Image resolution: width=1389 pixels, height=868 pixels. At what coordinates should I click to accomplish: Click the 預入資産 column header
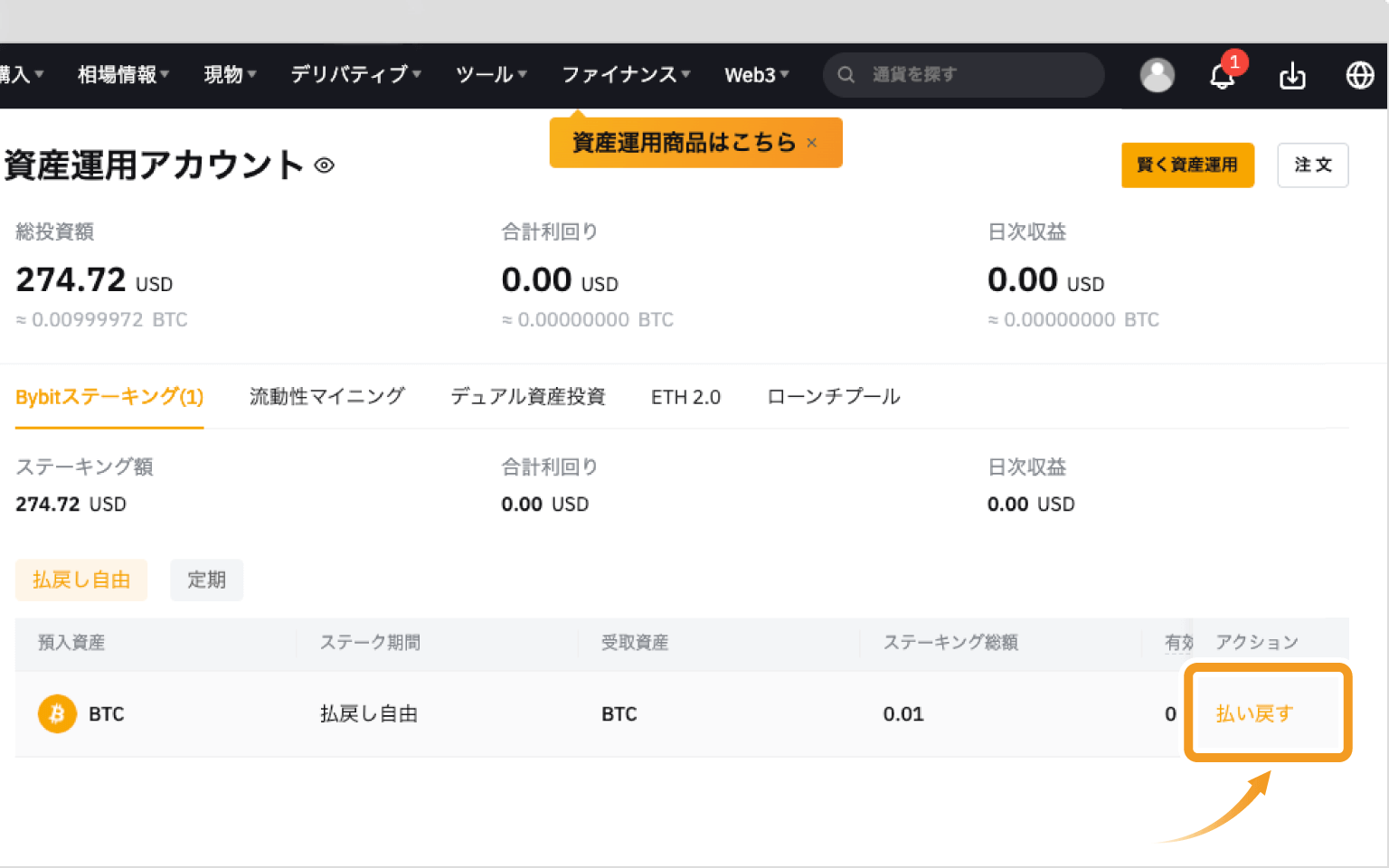[71, 643]
